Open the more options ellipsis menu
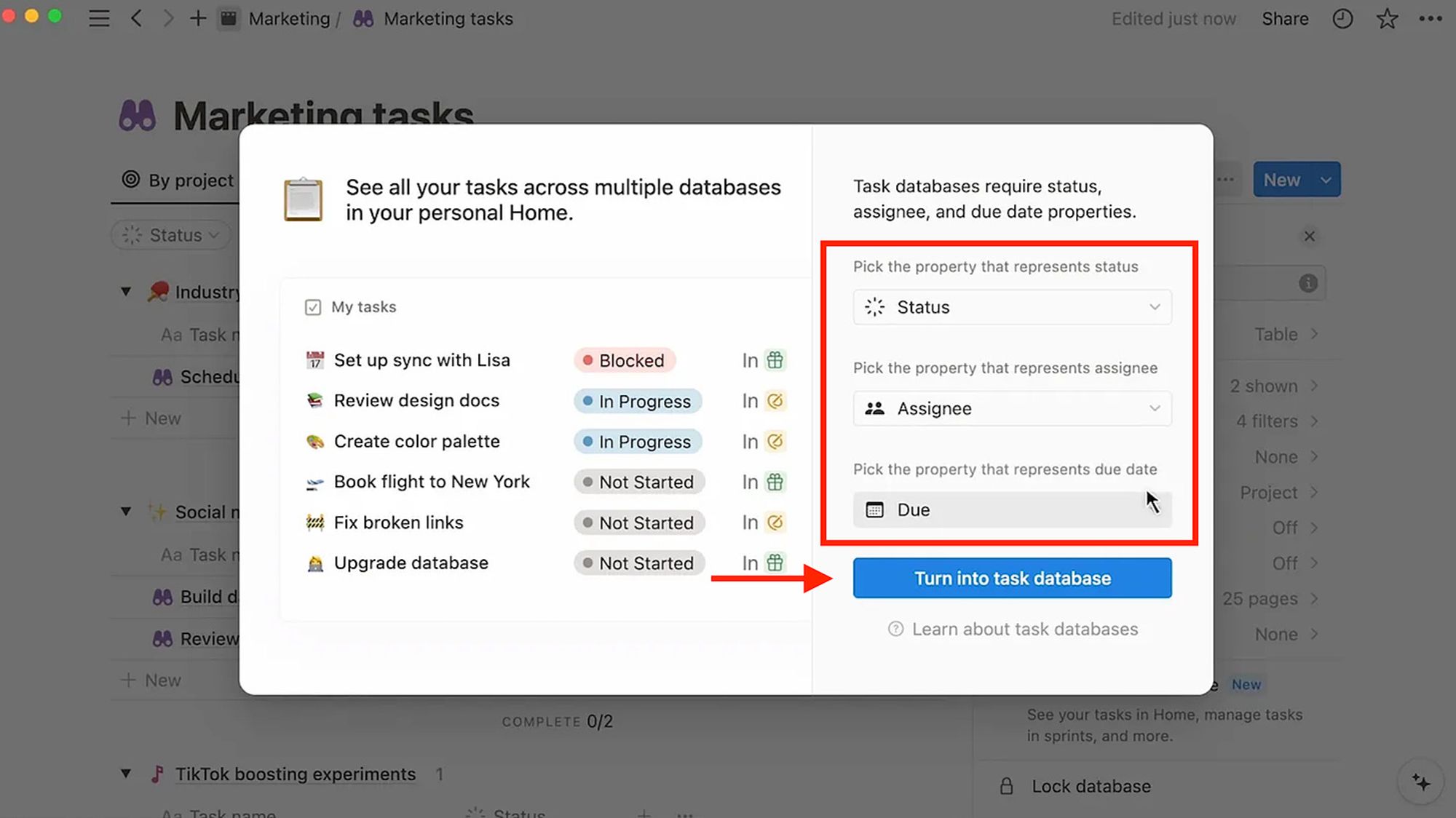This screenshot has height=818, width=1456. click(1430, 19)
